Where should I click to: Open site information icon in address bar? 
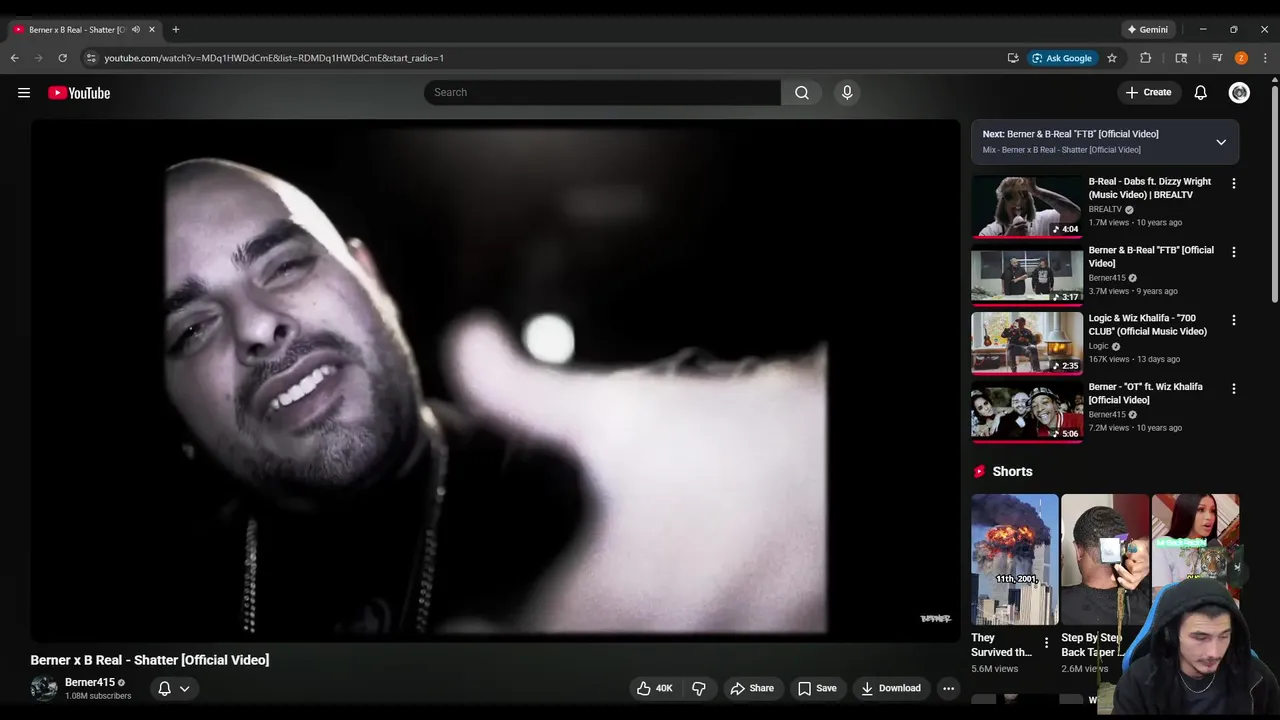pos(91,58)
